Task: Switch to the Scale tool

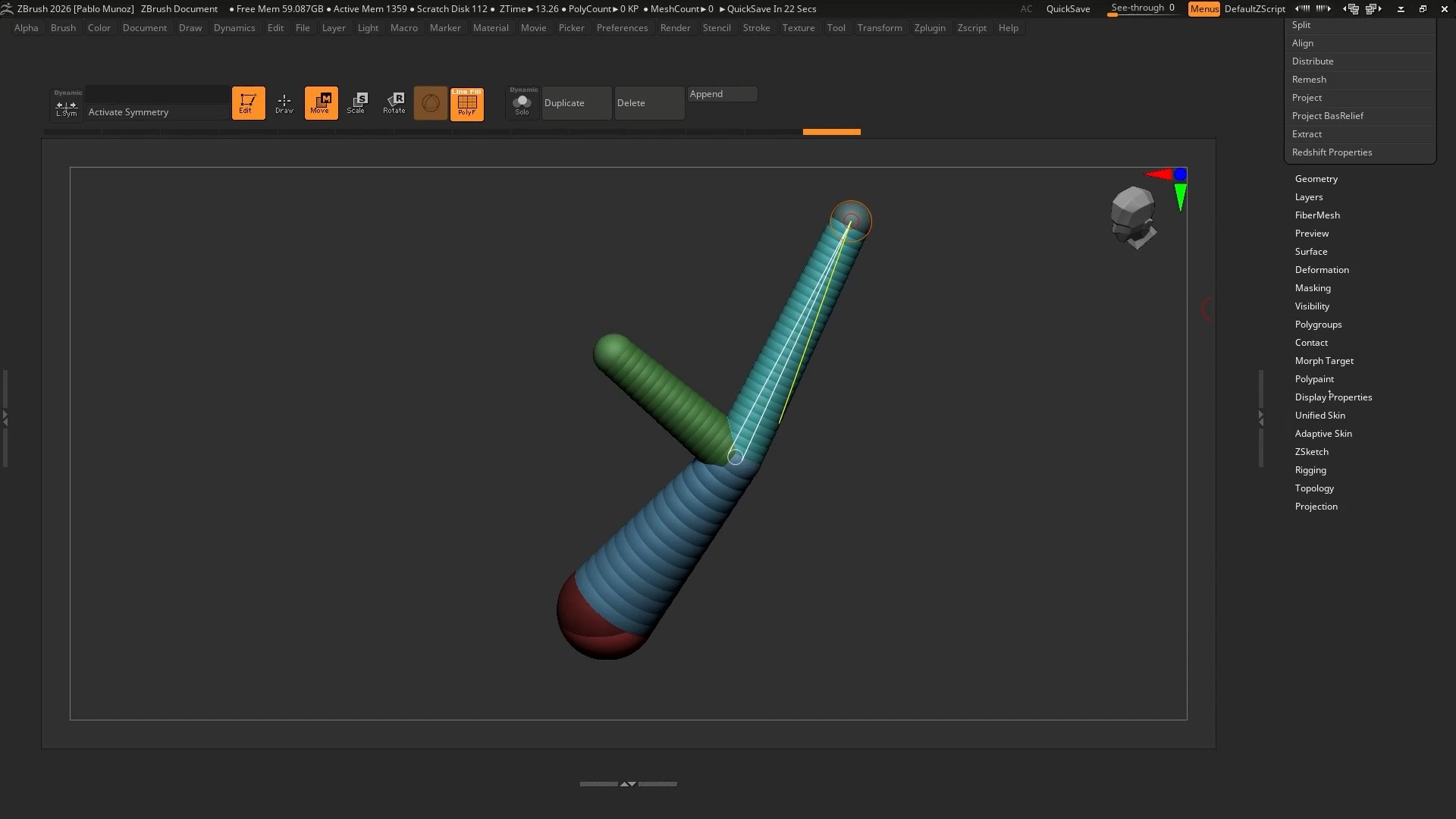Action: coord(356,103)
